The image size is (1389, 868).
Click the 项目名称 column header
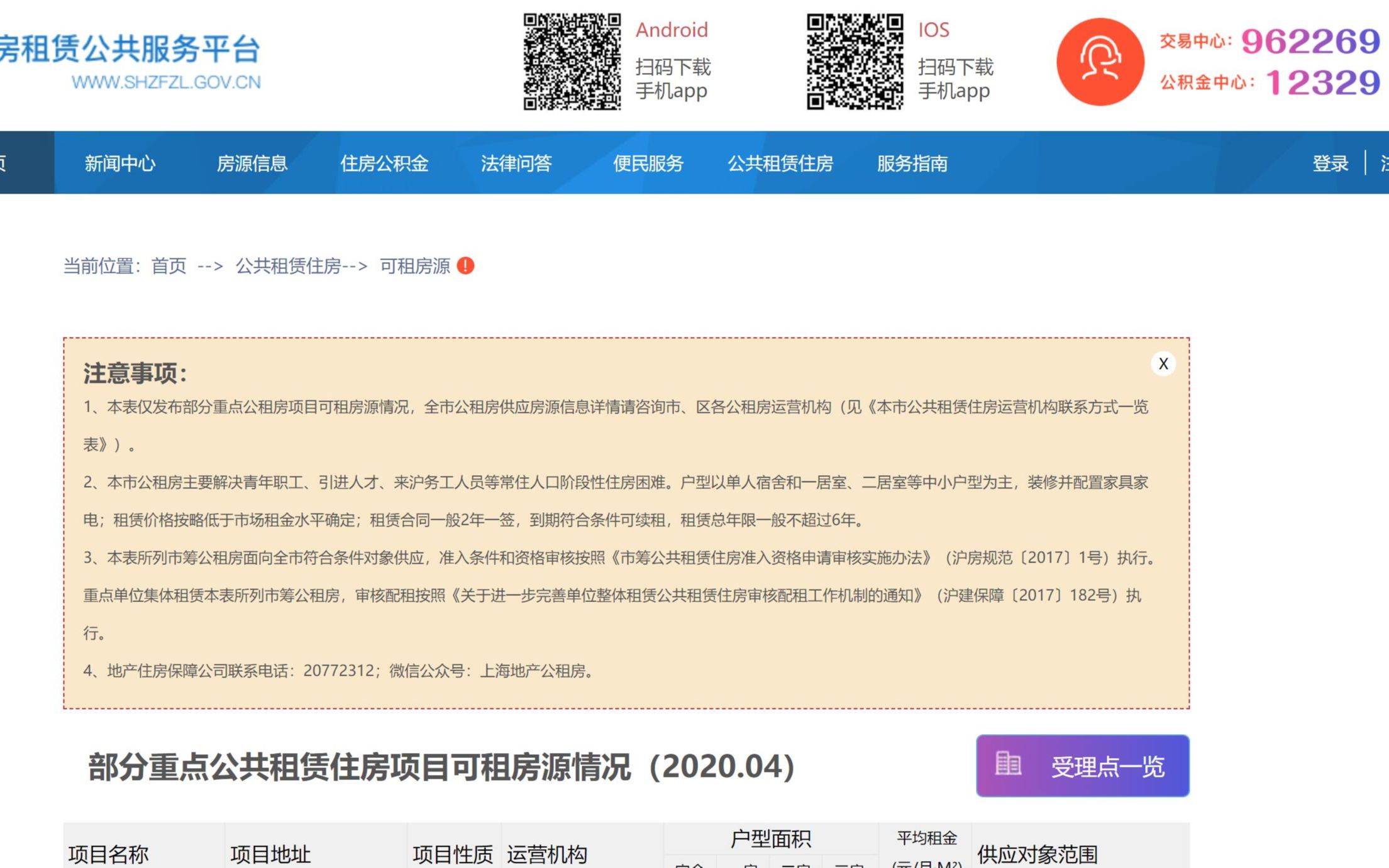108,854
